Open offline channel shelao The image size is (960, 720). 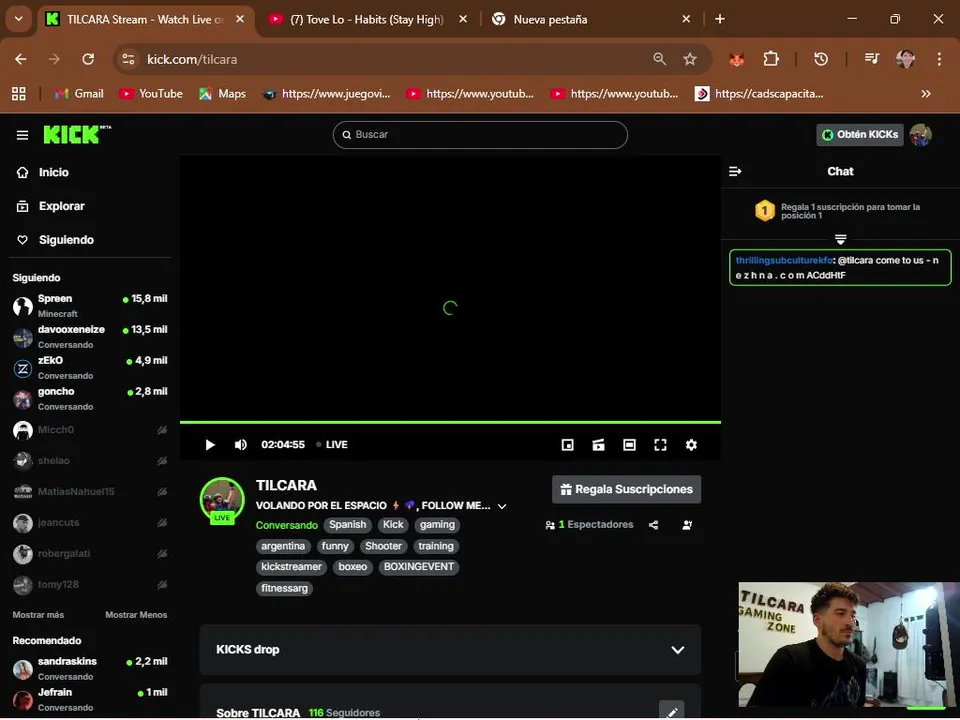point(90,460)
